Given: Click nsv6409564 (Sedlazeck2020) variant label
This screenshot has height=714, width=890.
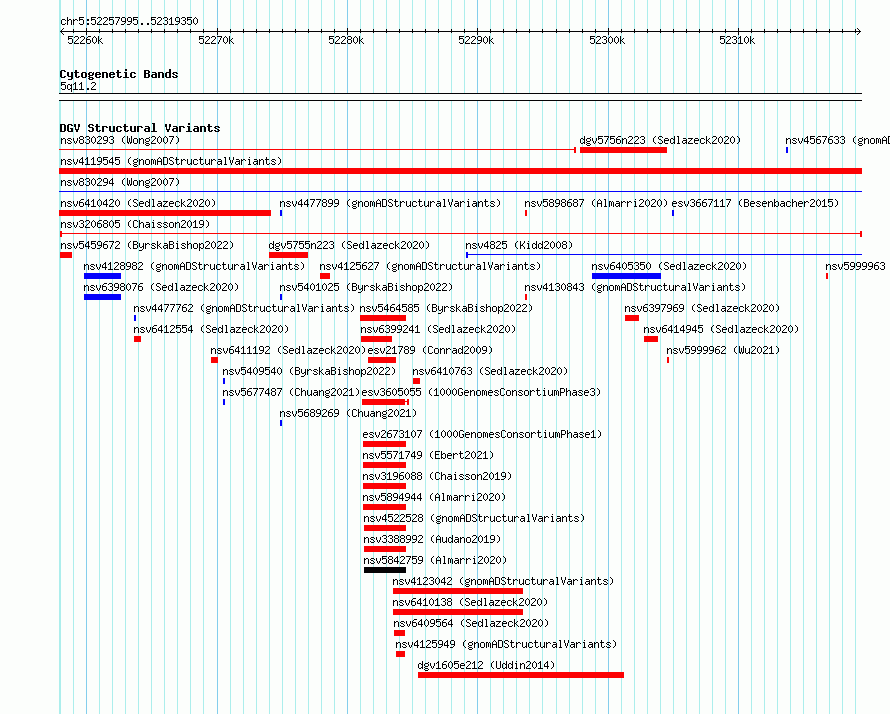Looking at the screenshot, I should 471,623.
